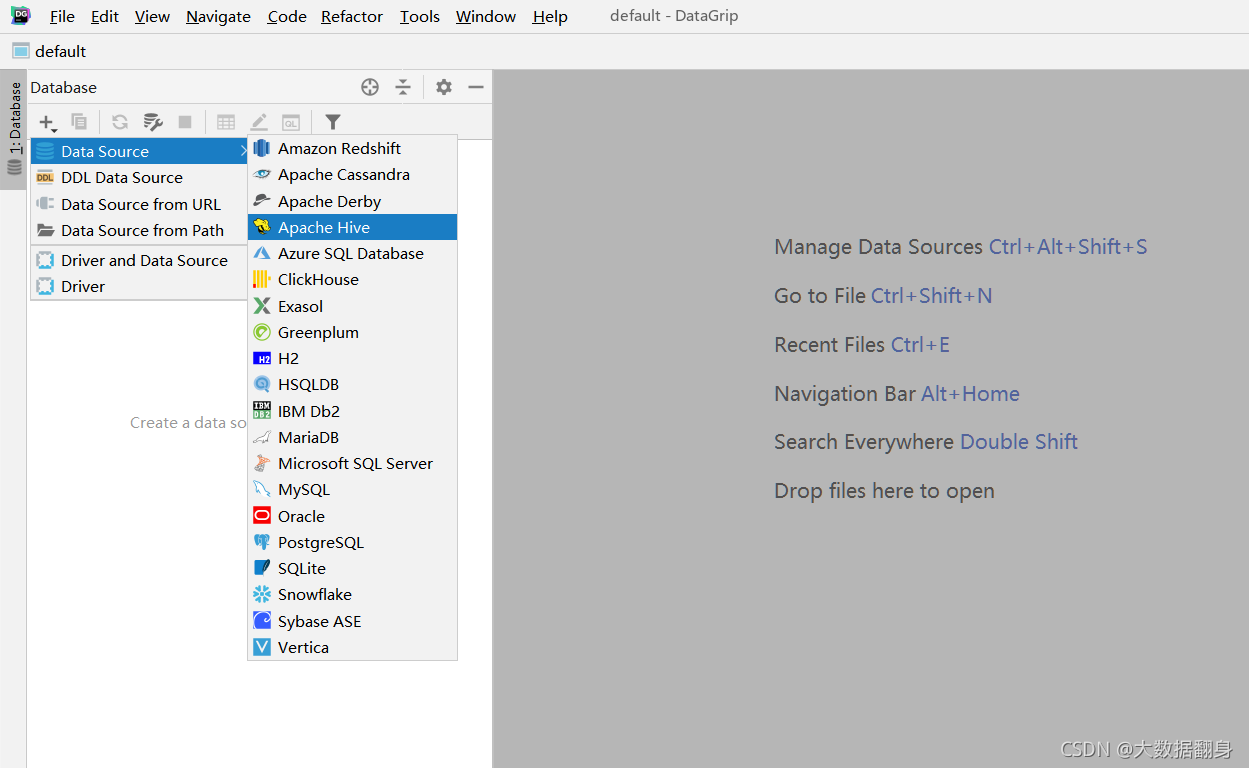Click the Database panel title
The image size is (1249, 768).
coord(64,87)
